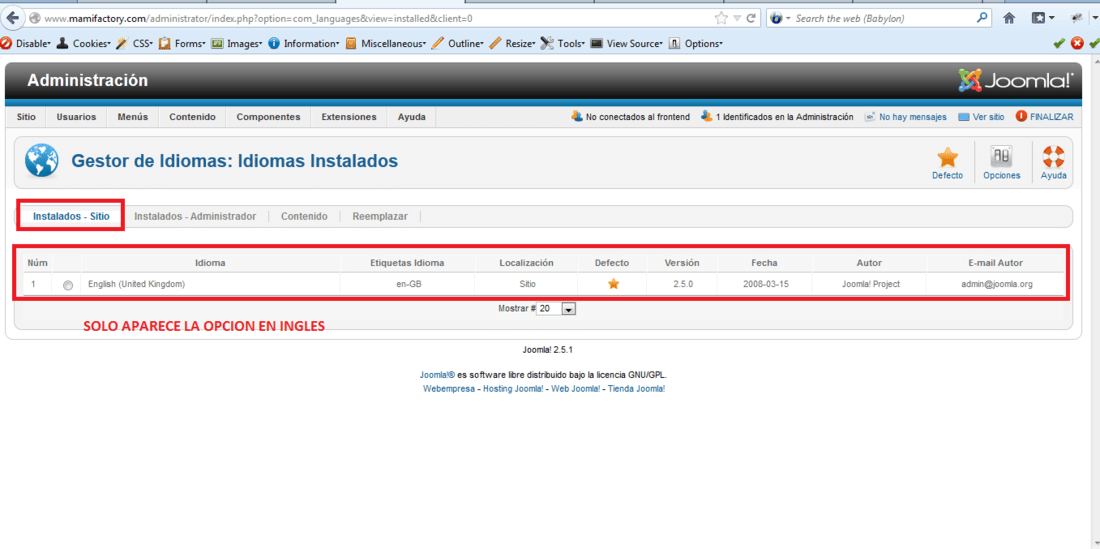The height and width of the screenshot is (549, 1100).
Task: Click the 2008-03-15 date cell
Action: (x=764, y=284)
